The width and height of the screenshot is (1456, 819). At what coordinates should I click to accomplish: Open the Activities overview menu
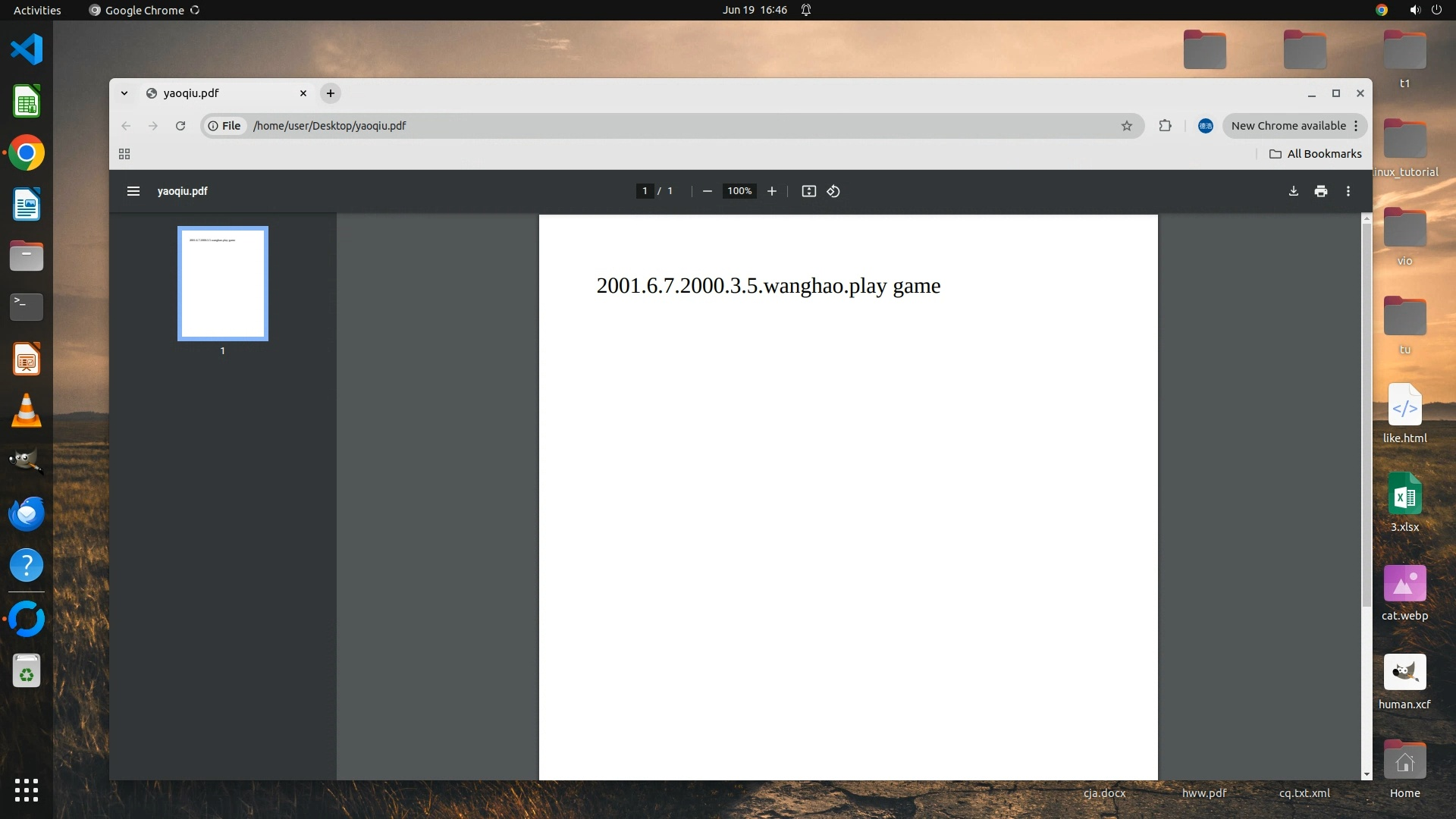click(x=37, y=10)
